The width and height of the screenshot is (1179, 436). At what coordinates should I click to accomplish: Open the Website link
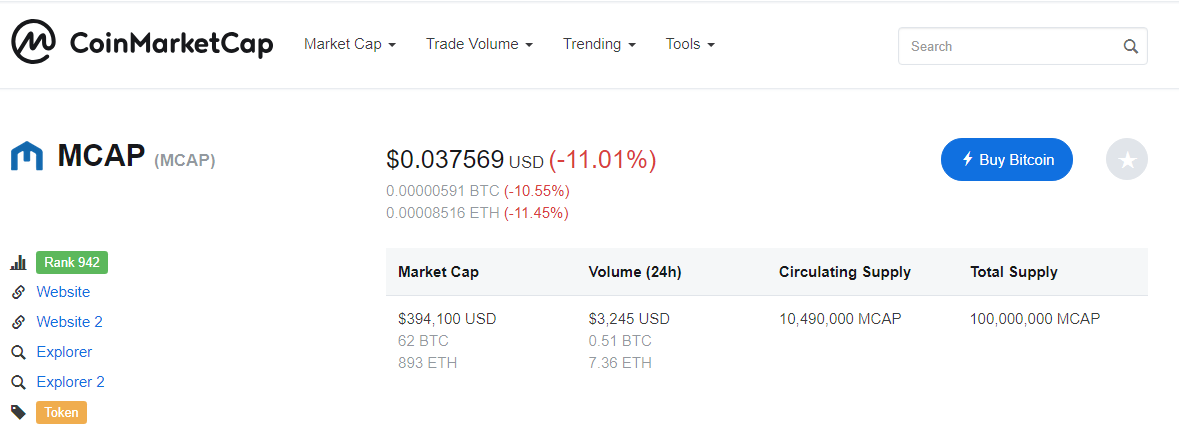coord(63,292)
